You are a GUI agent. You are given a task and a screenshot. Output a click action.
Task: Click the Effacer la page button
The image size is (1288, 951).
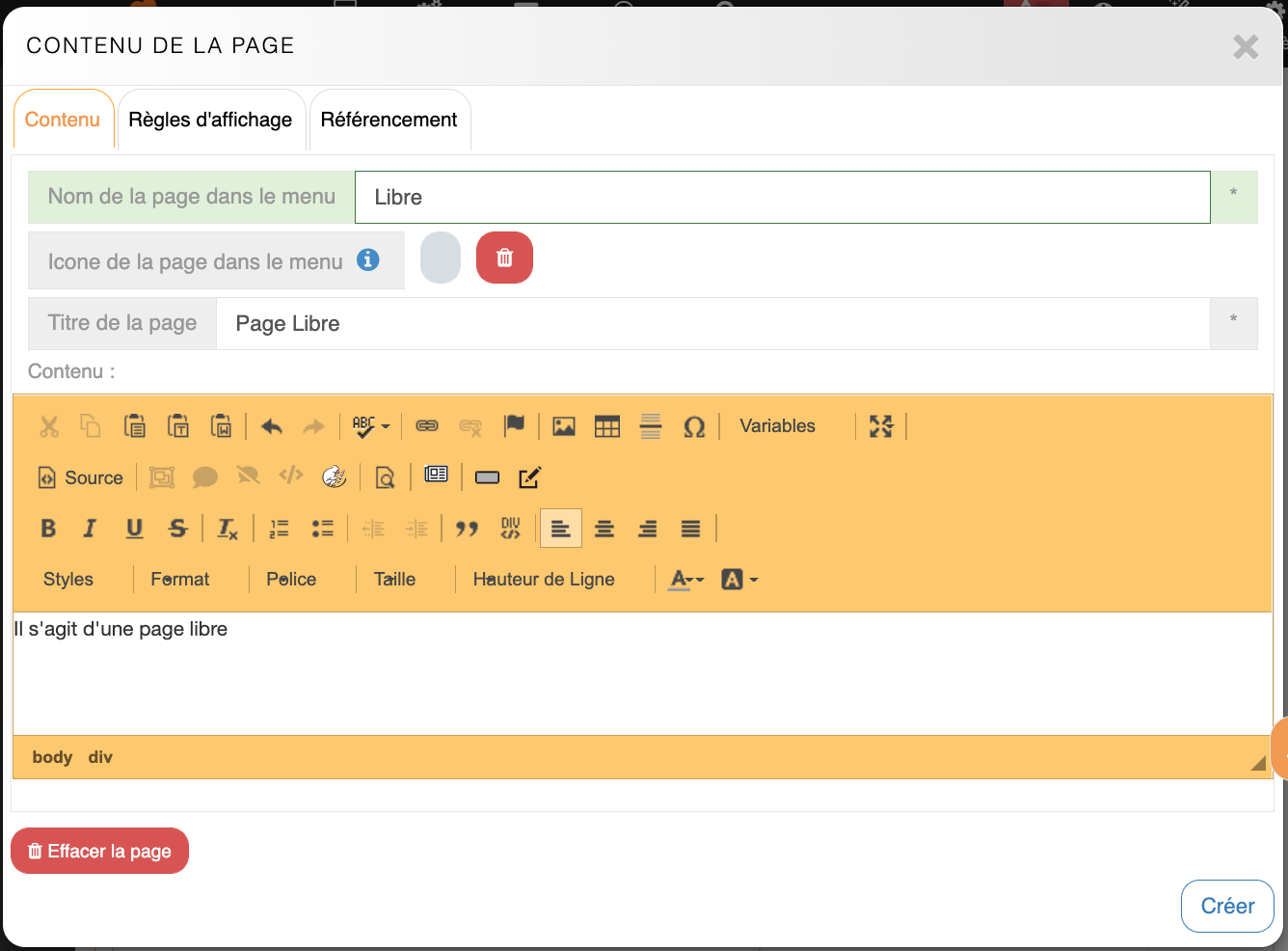click(x=100, y=851)
